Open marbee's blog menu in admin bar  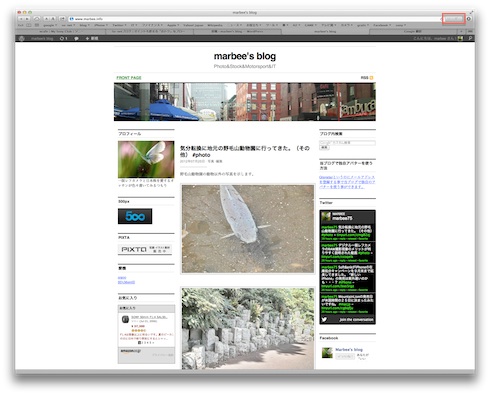coord(42,38)
